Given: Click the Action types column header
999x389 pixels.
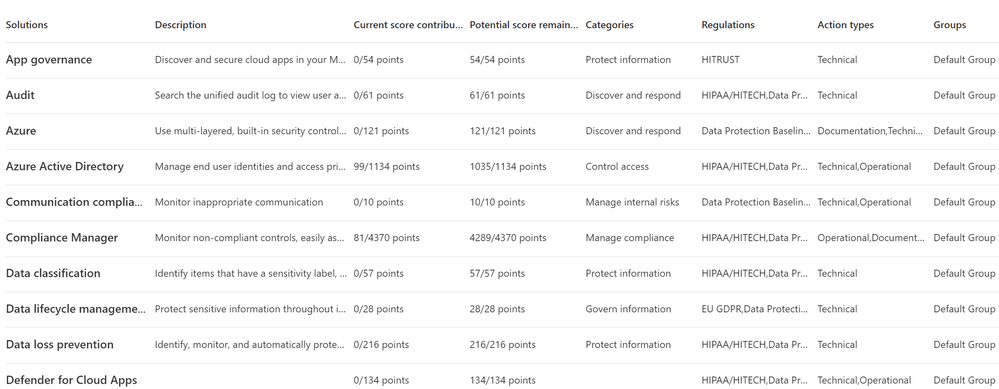Looking at the screenshot, I should tap(845, 25).
